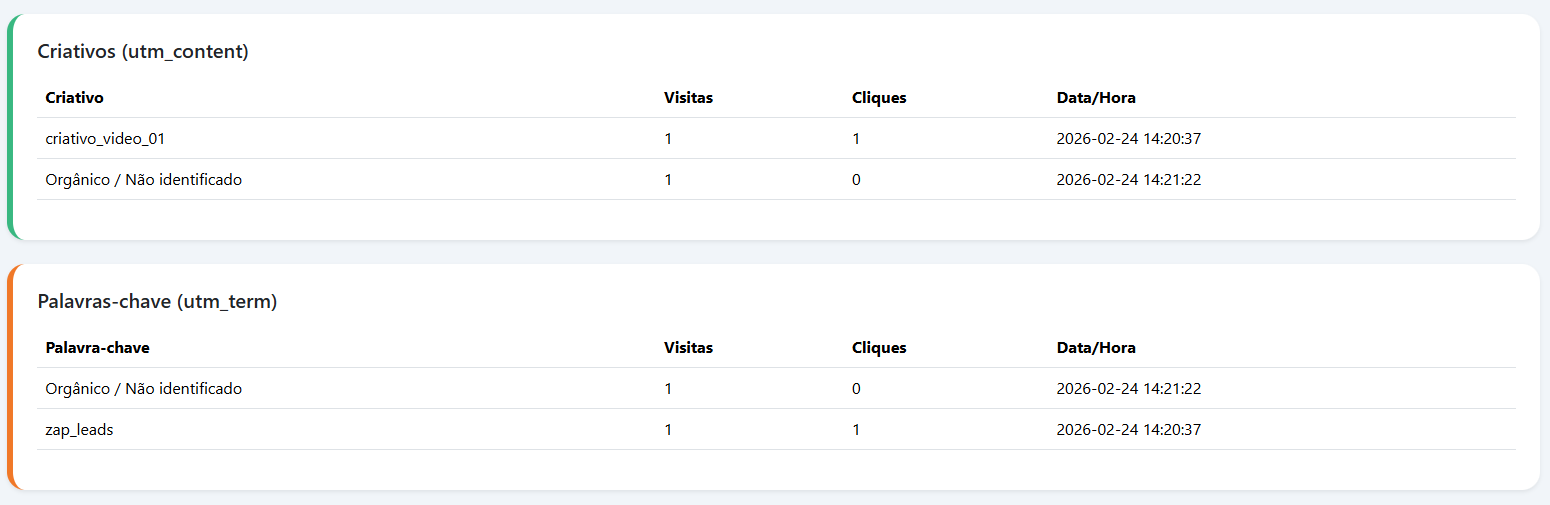Select Visitas header in the Criativos table
1550x505 pixels.
[x=688, y=98]
